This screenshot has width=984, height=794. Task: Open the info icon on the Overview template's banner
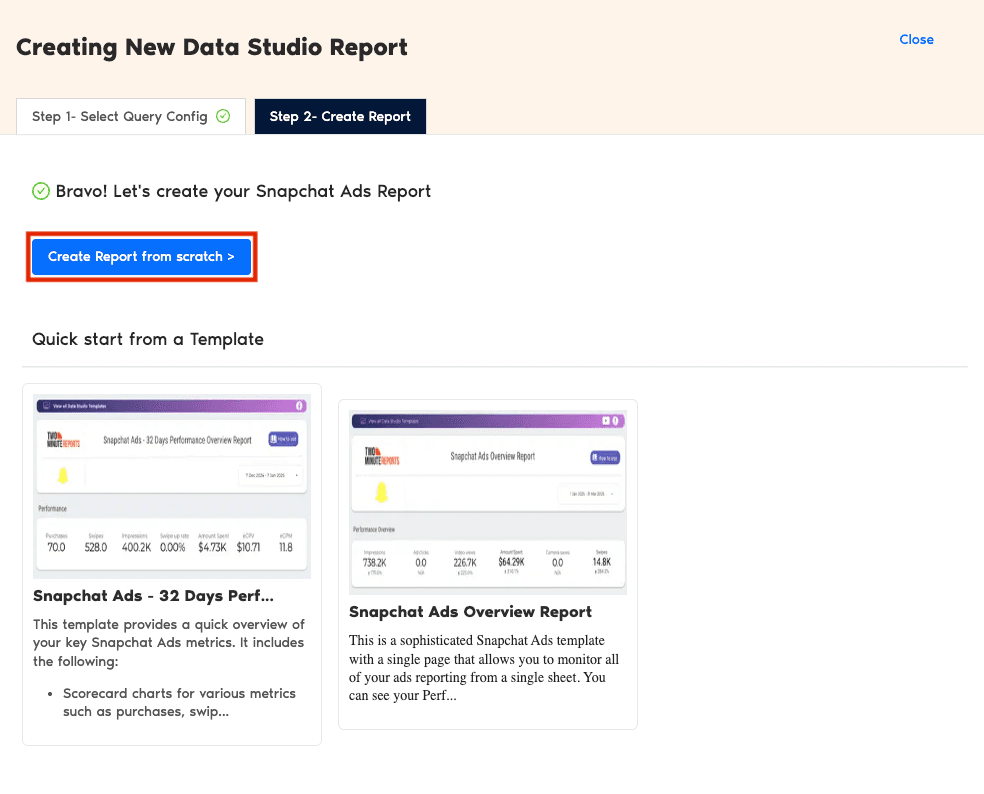pyautogui.click(x=616, y=422)
